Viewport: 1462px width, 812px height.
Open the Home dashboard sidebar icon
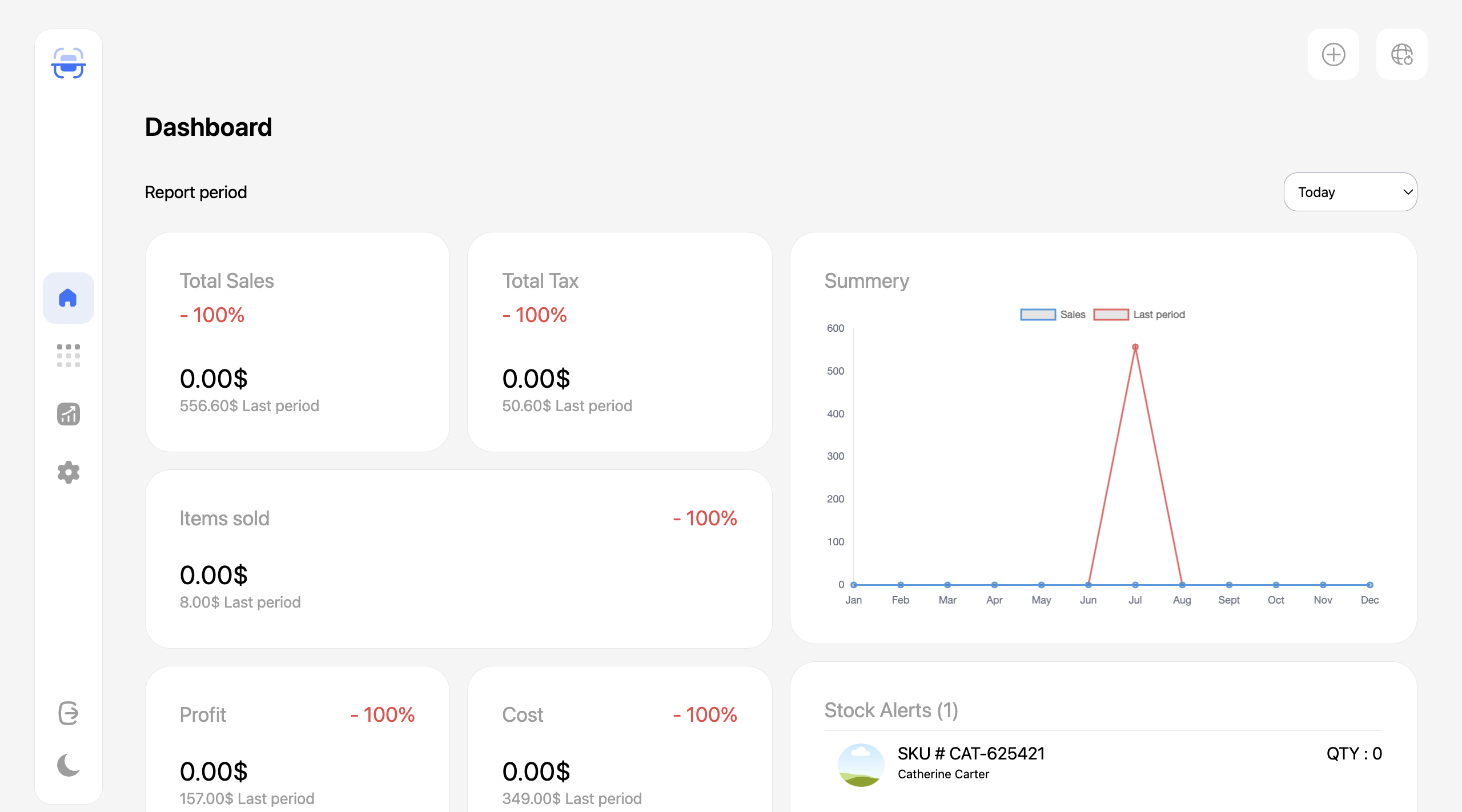tap(69, 298)
